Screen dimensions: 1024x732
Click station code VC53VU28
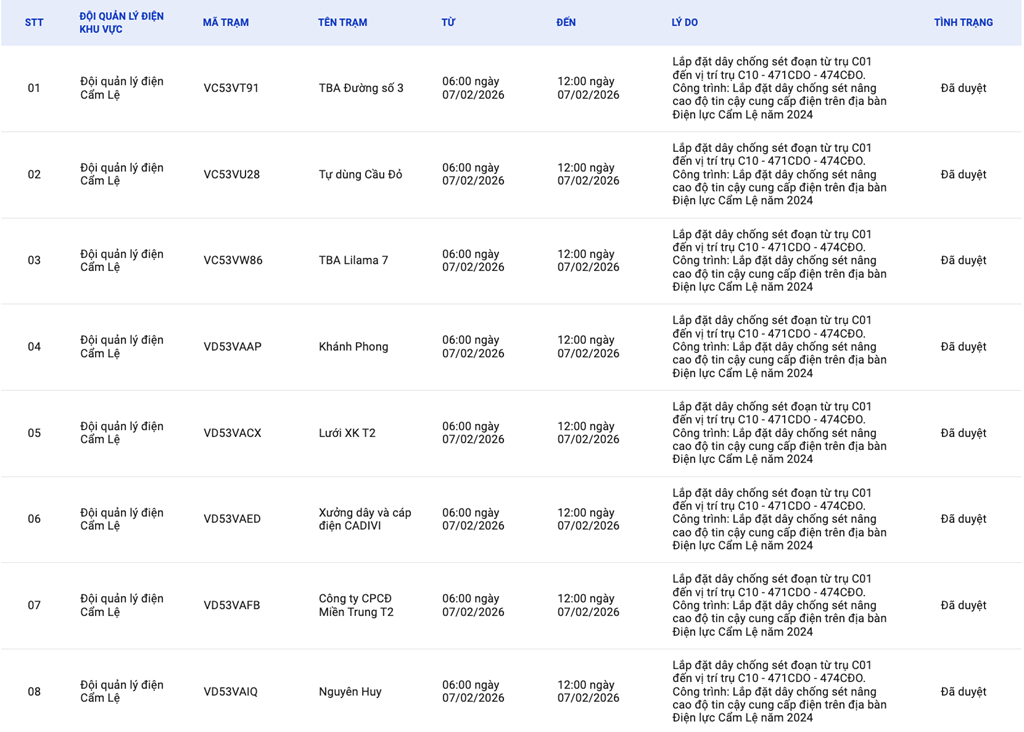(x=231, y=174)
